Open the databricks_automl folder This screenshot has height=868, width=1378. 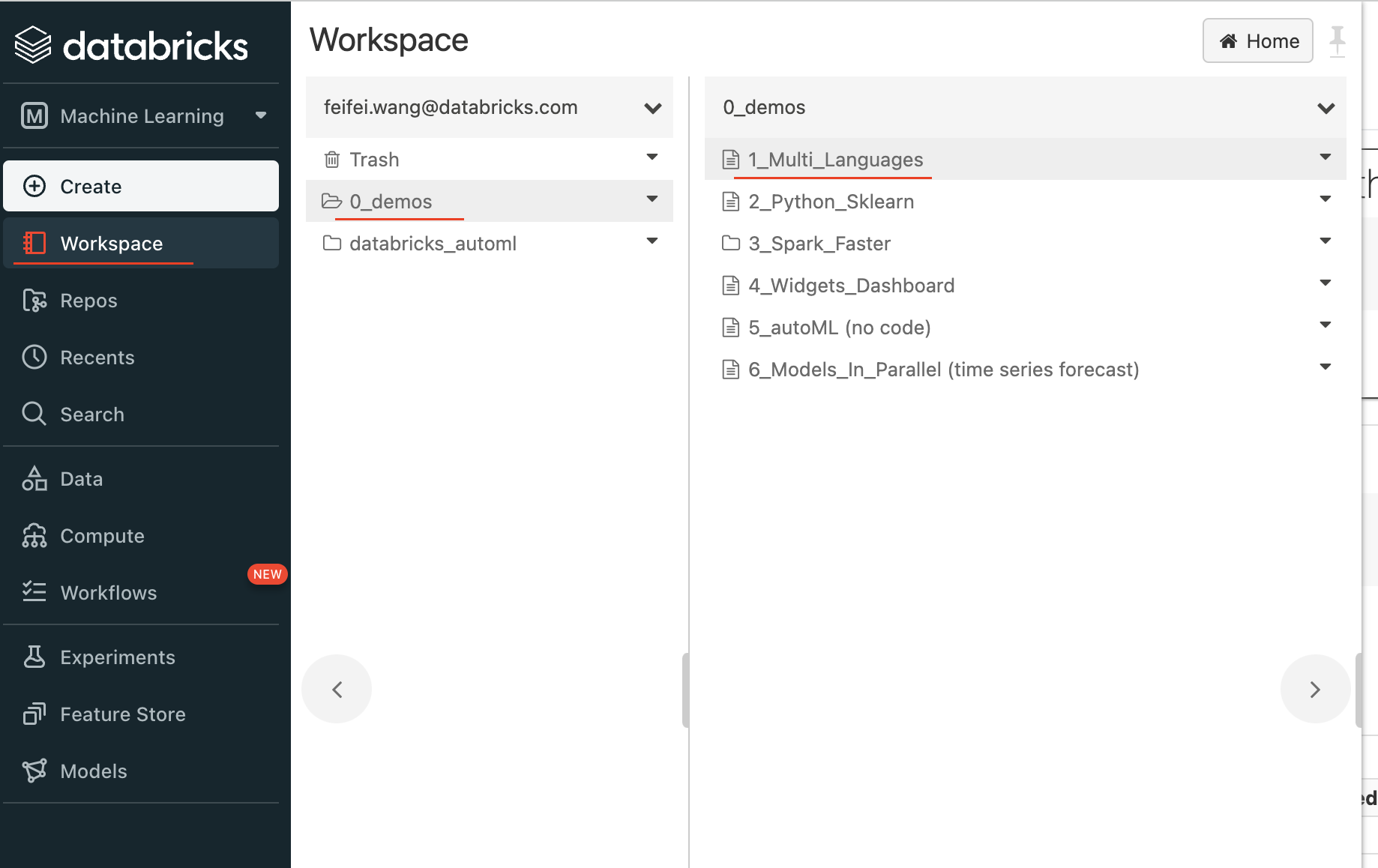[x=433, y=243]
